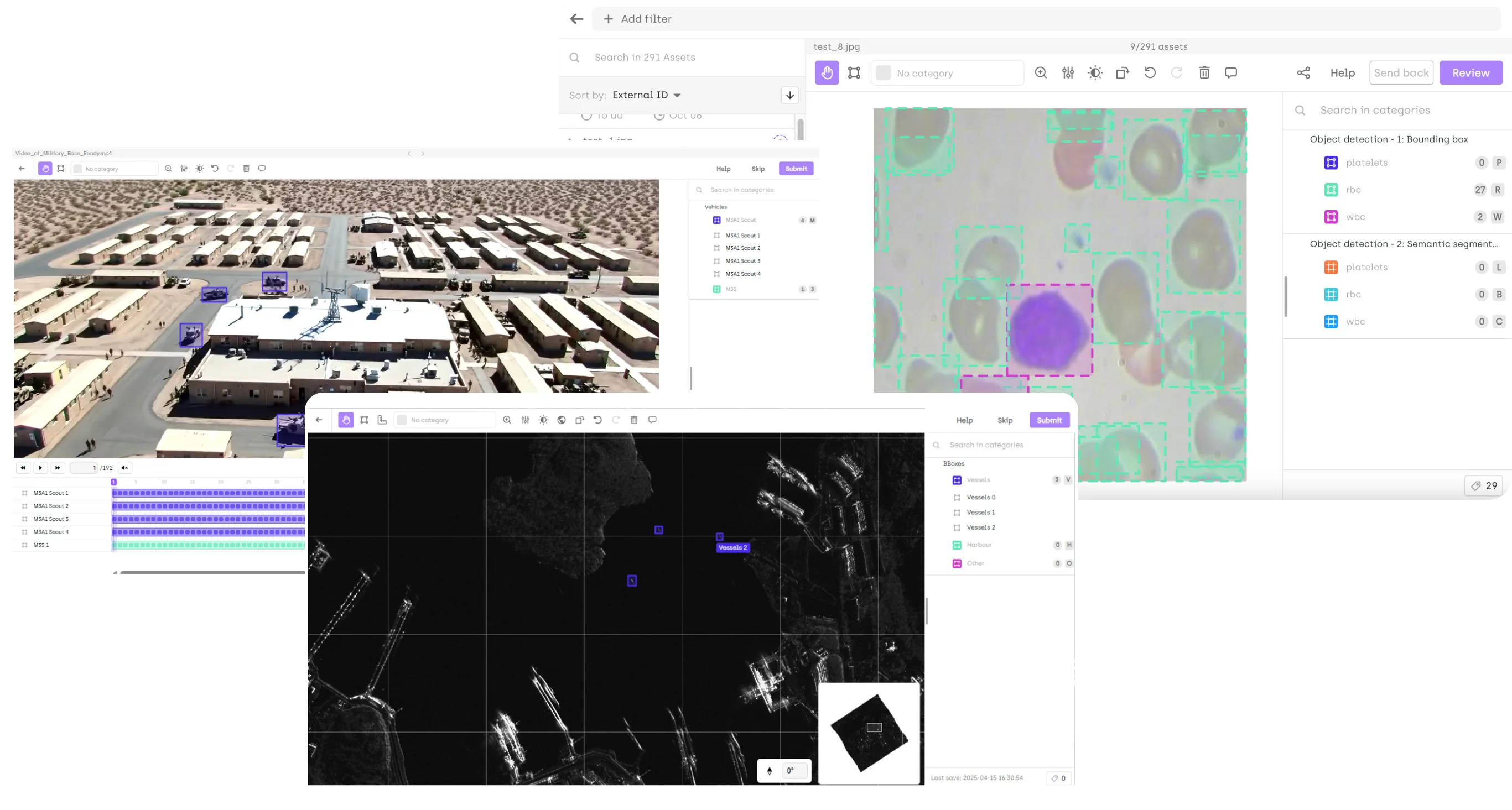Click share icon next to Help in blood cell window
The image size is (1512, 810).
coord(1303,73)
